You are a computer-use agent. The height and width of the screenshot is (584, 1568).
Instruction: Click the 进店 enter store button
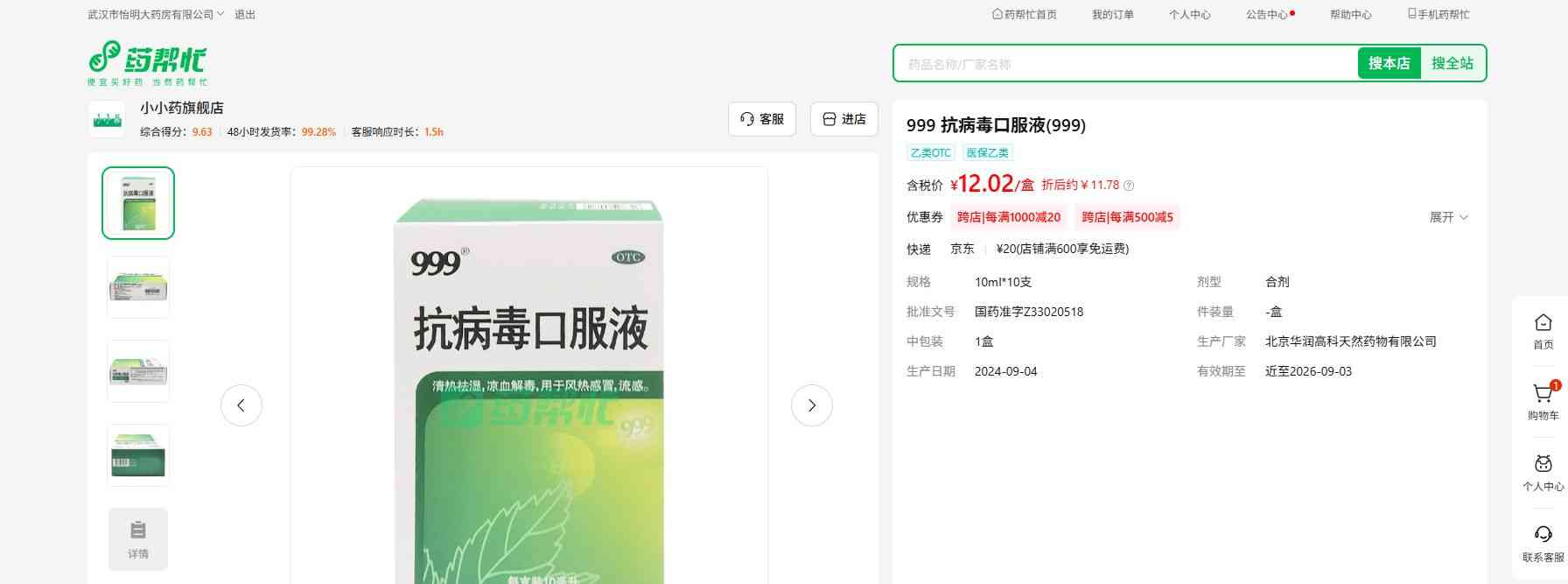[x=844, y=119]
